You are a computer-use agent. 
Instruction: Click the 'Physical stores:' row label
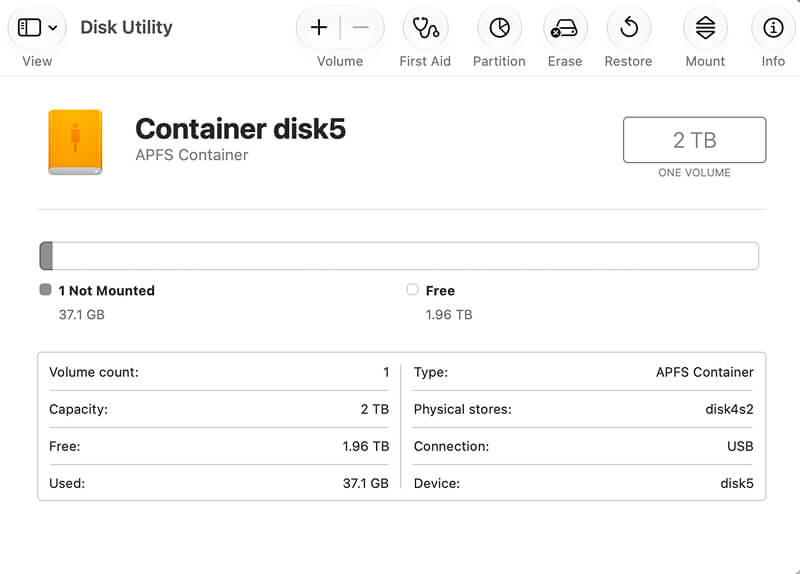pos(463,409)
